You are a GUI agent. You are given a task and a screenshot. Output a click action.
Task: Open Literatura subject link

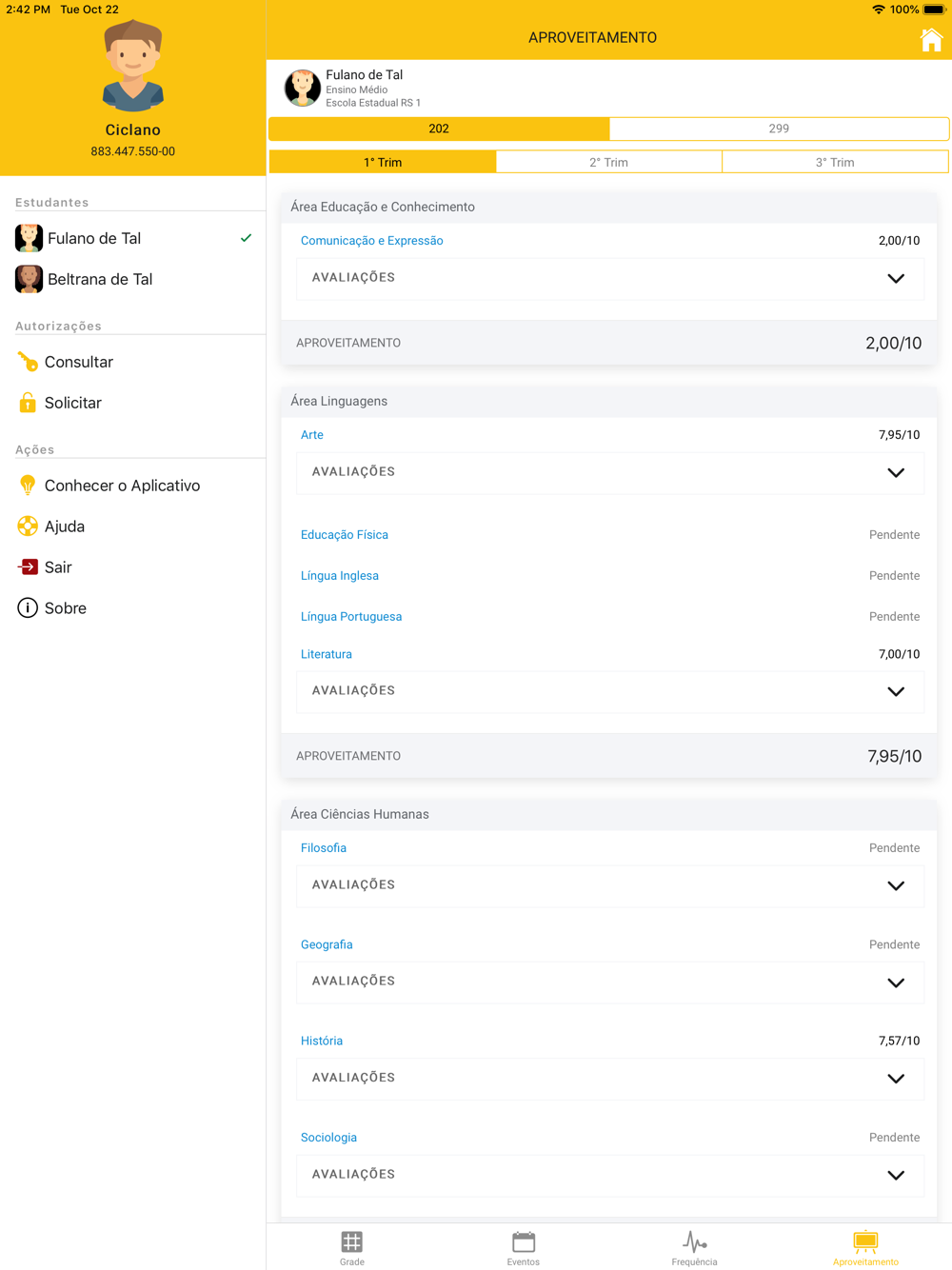pyautogui.click(x=327, y=654)
